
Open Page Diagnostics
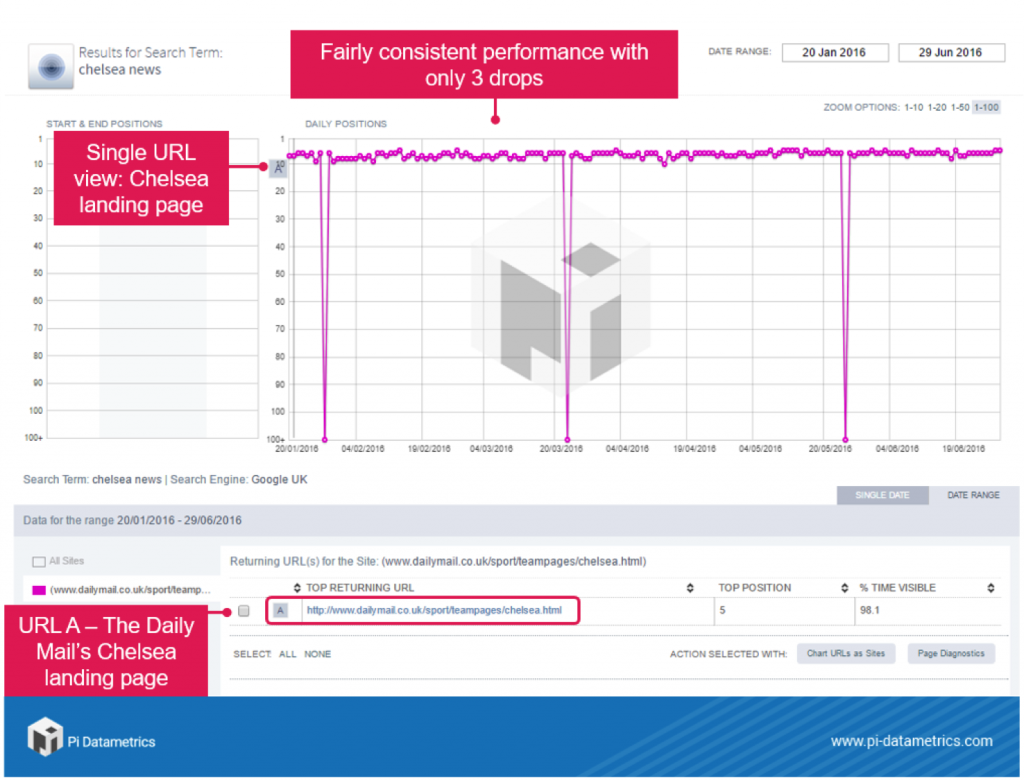pos(951,654)
